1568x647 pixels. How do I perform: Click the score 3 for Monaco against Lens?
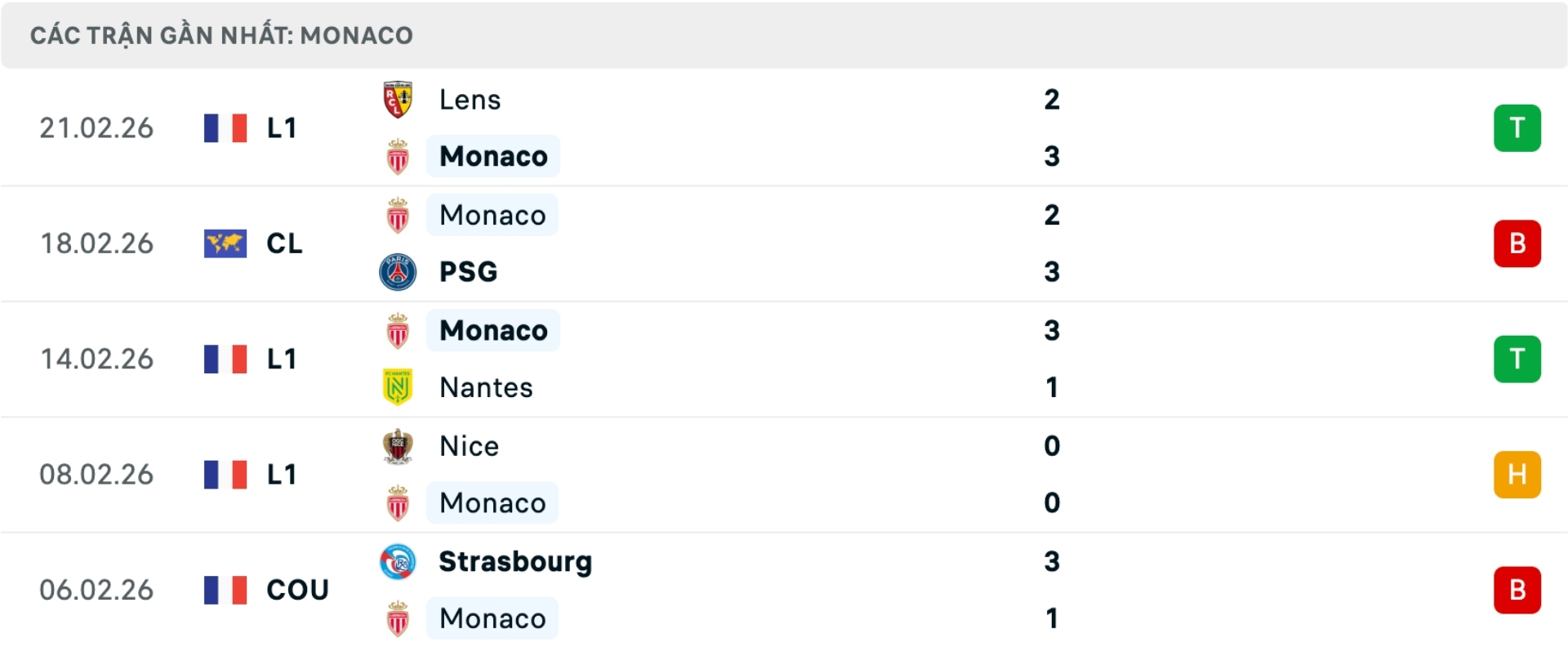click(x=1053, y=156)
